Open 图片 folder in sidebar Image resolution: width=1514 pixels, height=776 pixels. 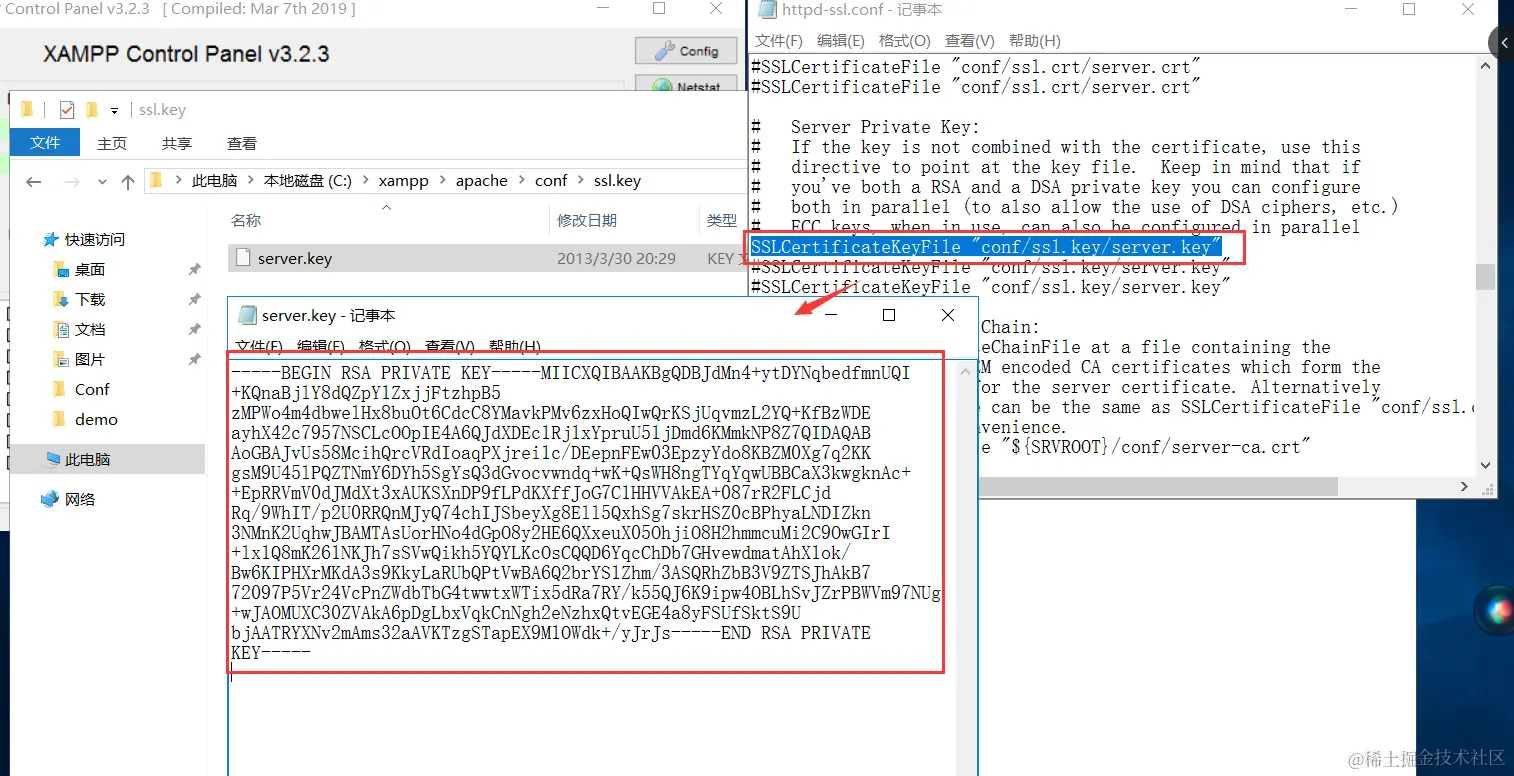[90, 360]
